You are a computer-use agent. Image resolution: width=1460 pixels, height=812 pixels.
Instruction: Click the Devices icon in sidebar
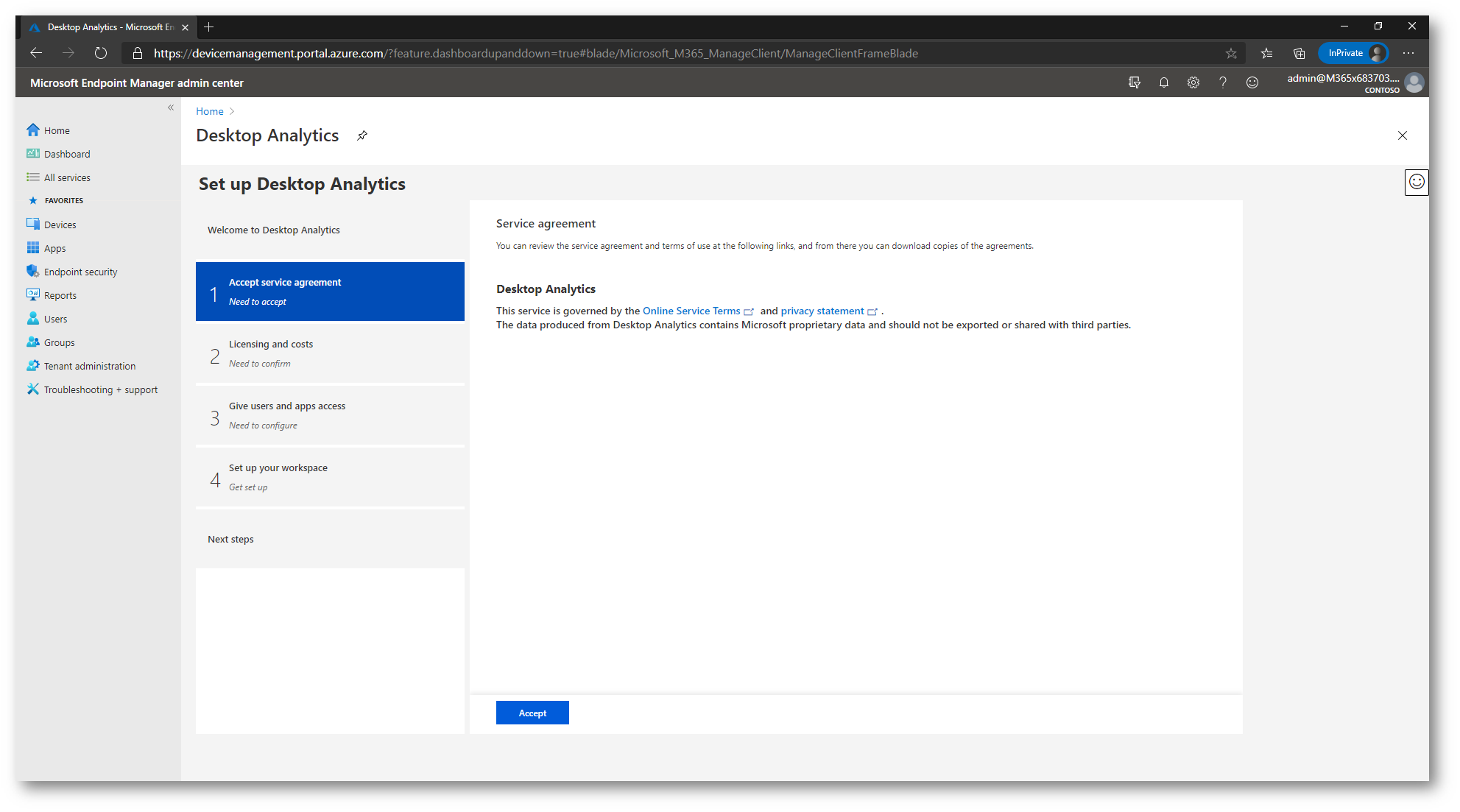point(33,225)
